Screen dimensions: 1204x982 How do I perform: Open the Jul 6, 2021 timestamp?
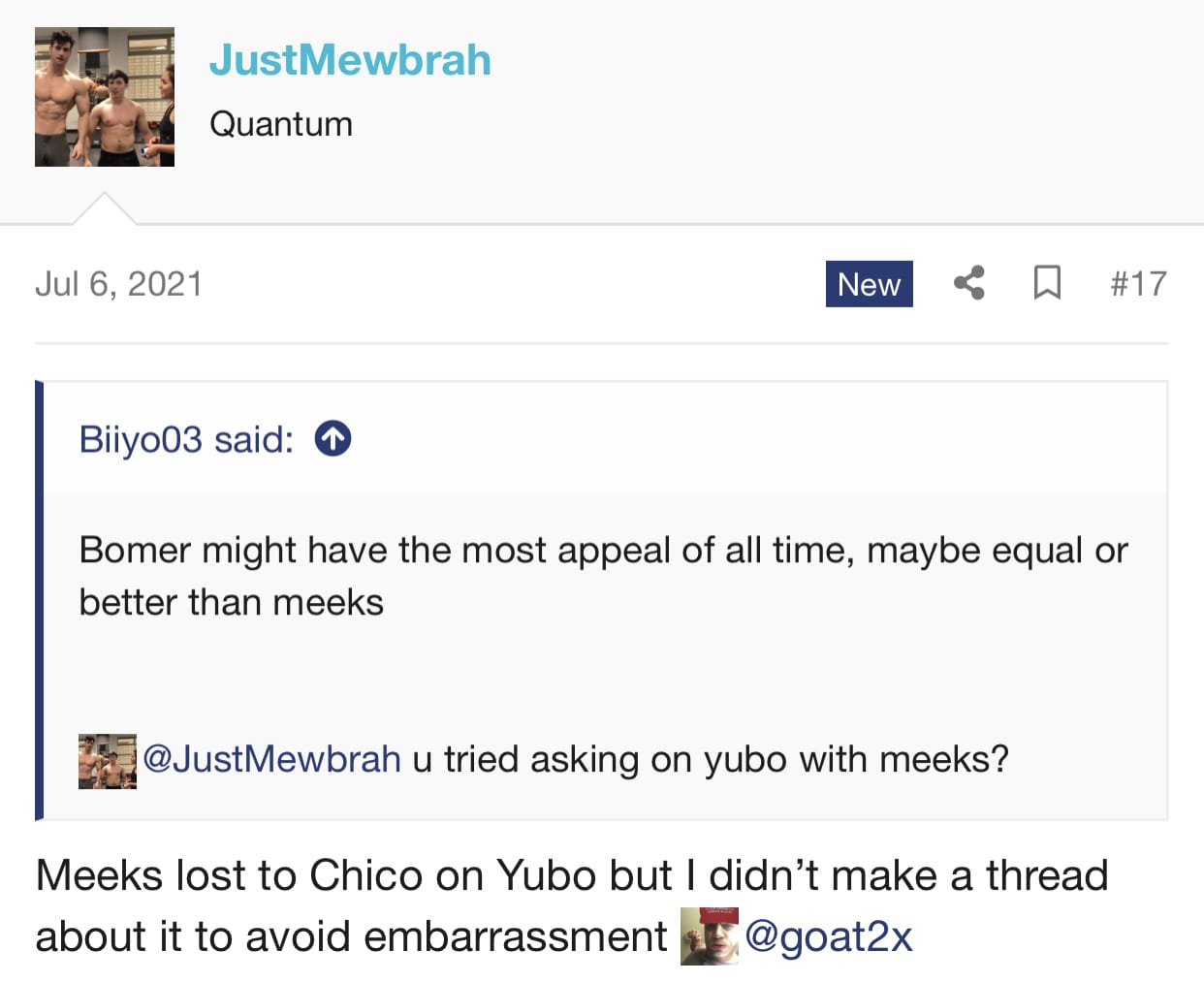point(118,284)
